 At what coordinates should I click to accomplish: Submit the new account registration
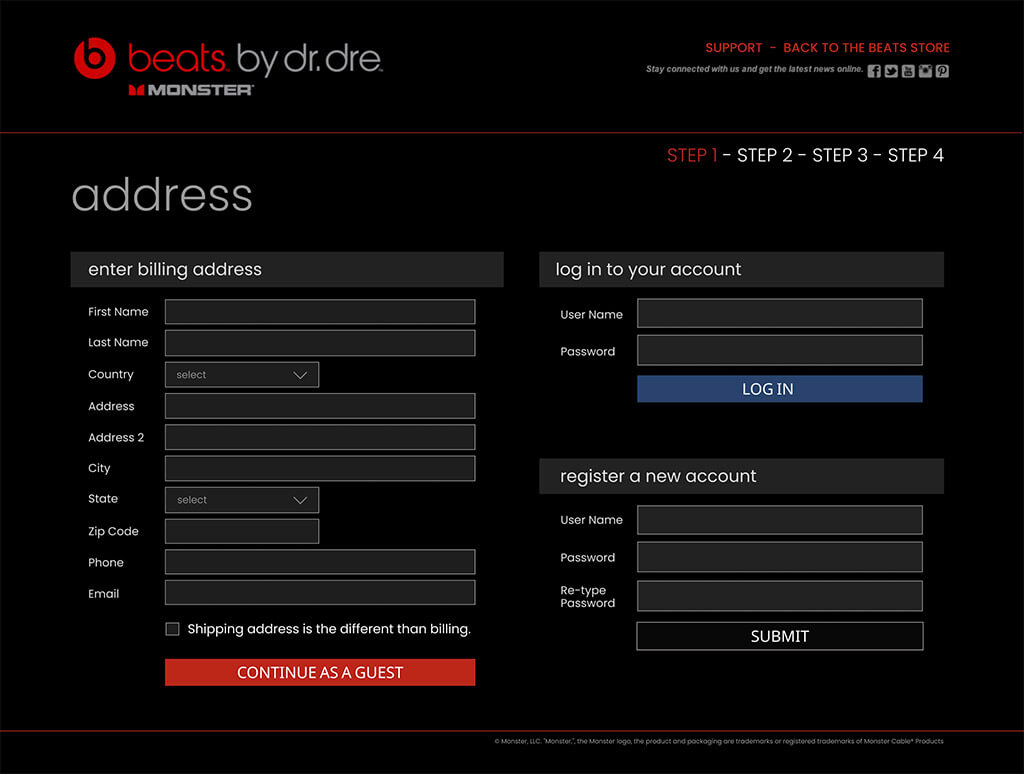pos(779,636)
